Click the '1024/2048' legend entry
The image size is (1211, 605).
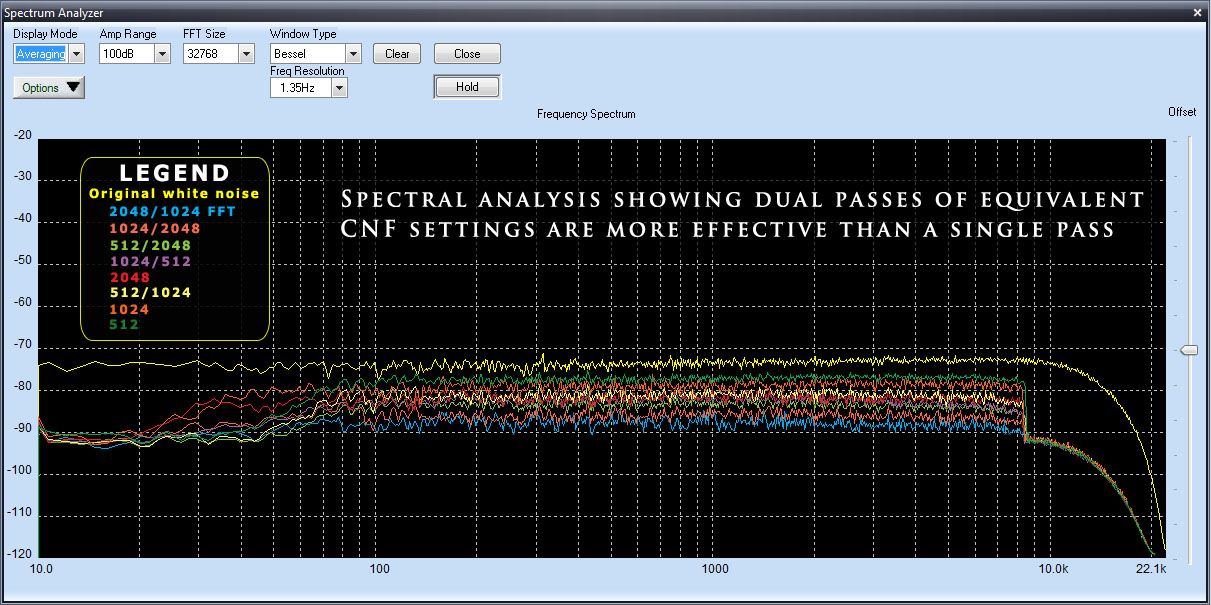click(155, 228)
